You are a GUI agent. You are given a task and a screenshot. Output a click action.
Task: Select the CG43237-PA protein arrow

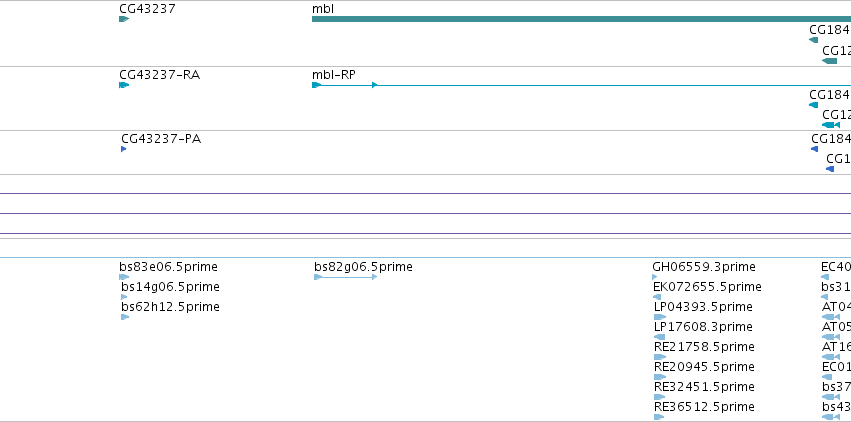coord(124,149)
